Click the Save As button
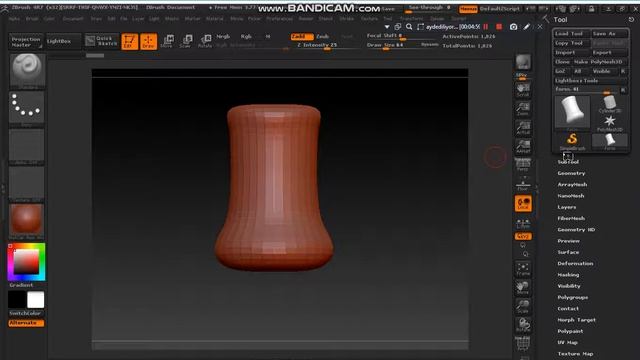This screenshot has height=360, width=640. 609,33
